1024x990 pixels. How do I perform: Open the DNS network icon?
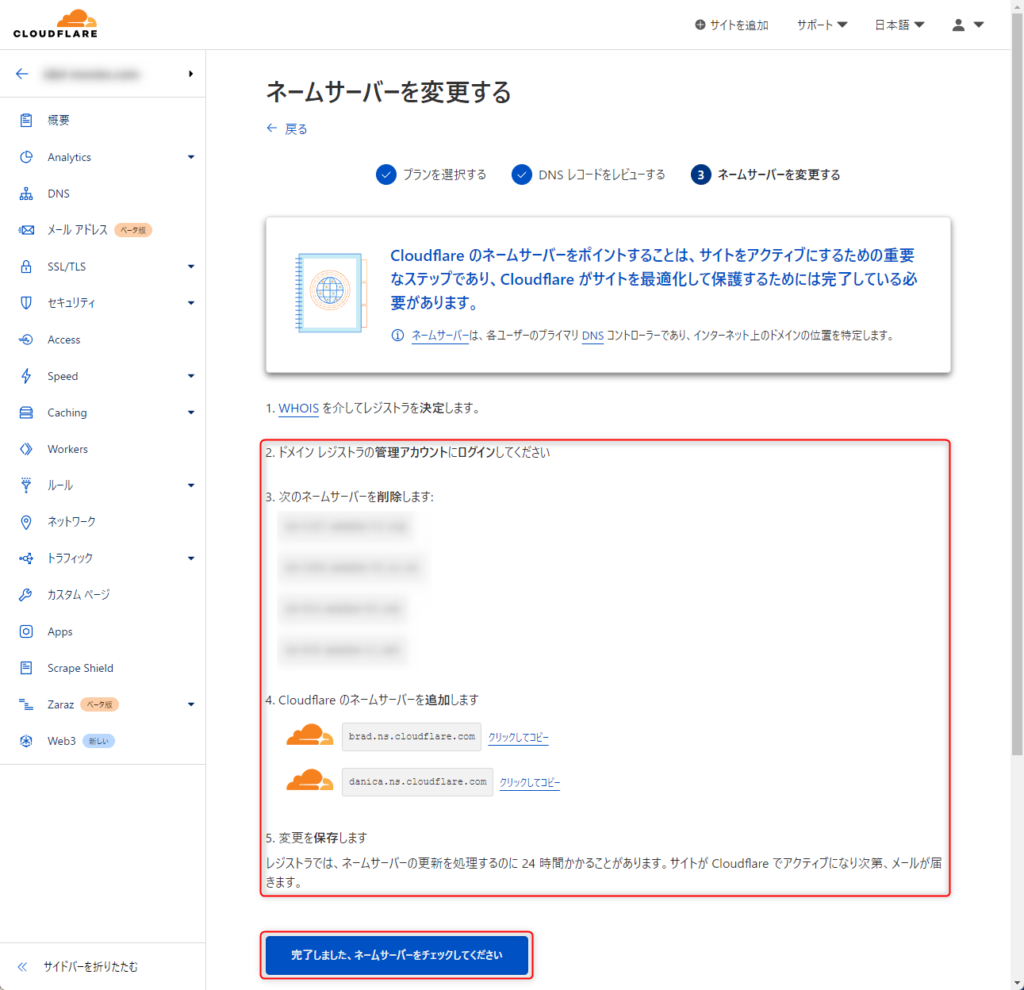(x=26, y=193)
